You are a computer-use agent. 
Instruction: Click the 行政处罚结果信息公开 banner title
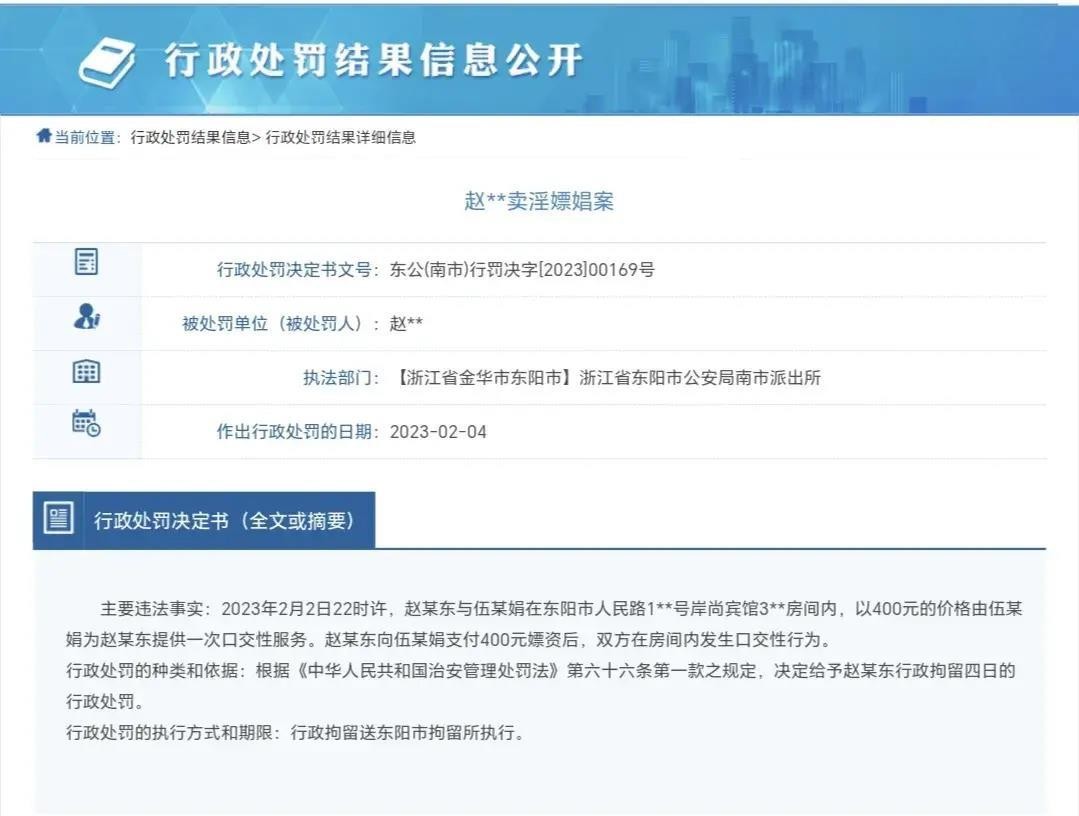372,62
